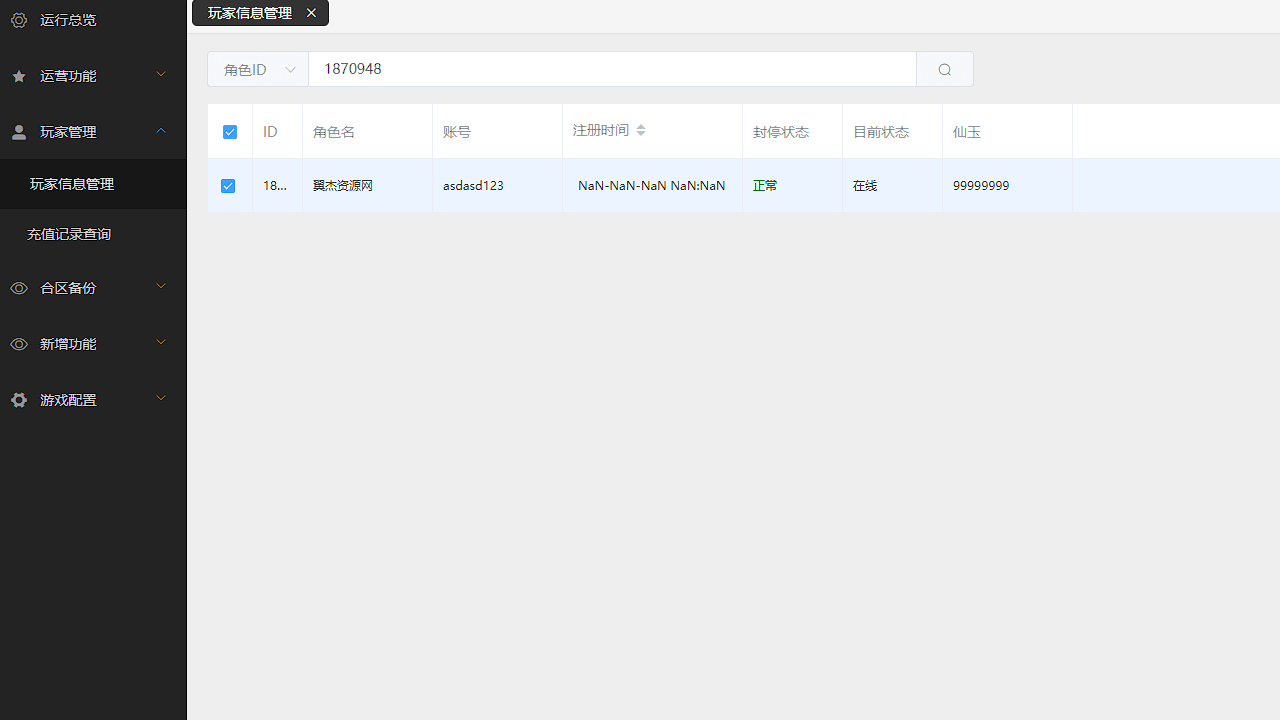Click the magnifier search icon
1280x720 pixels.
point(944,69)
